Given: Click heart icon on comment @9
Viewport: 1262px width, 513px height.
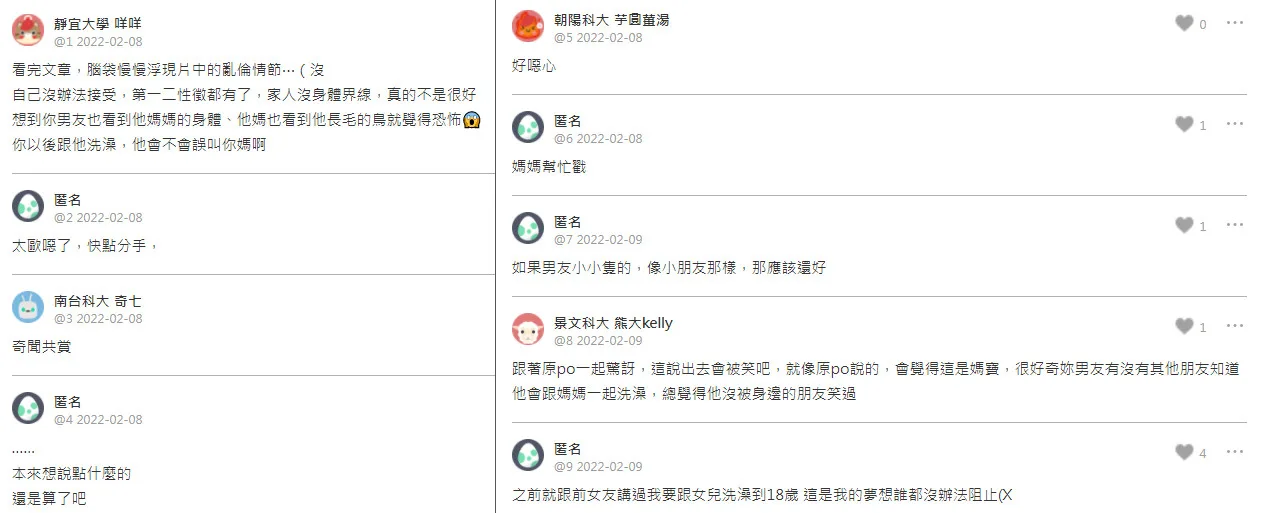Looking at the screenshot, I should point(1184,453).
